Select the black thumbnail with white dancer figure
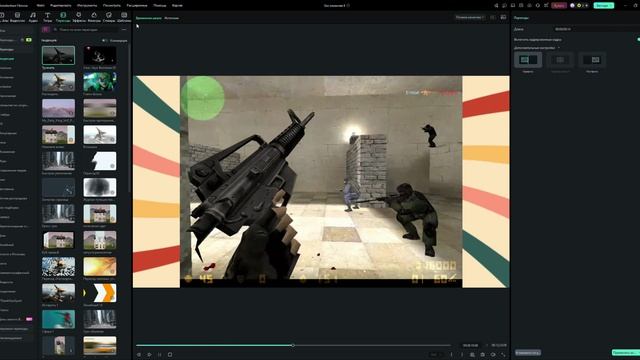The width and height of the screenshot is (640, 360). [100, 55]
